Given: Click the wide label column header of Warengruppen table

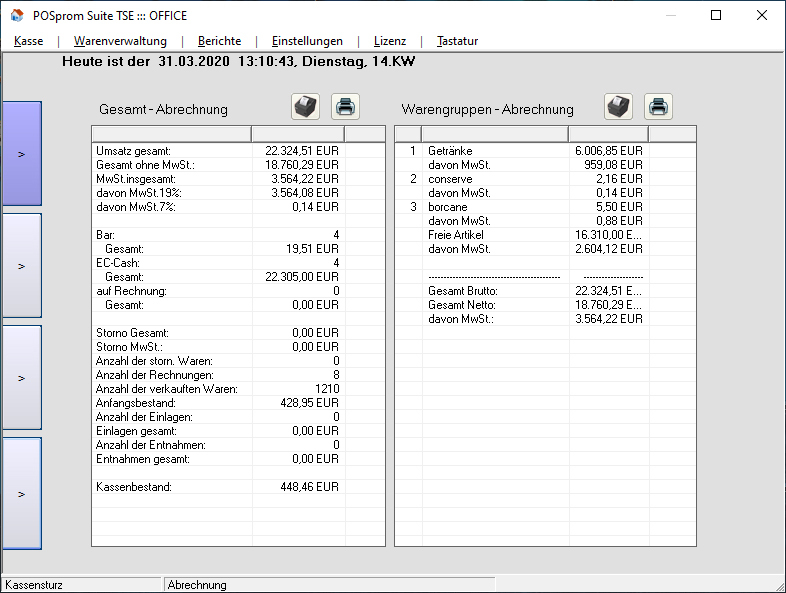Looking at the screenshot, I should coord(495,134).
